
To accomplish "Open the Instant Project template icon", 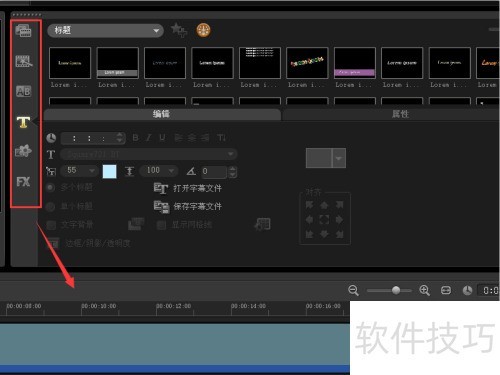I will [24, 61].
